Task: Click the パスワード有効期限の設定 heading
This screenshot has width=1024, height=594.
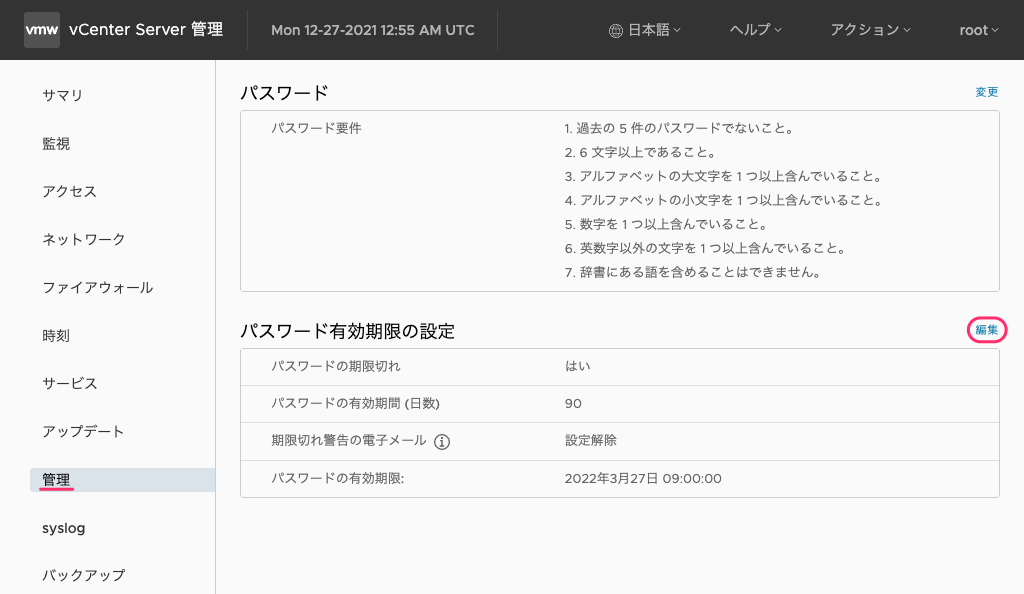Action: [x=347, y=331]
